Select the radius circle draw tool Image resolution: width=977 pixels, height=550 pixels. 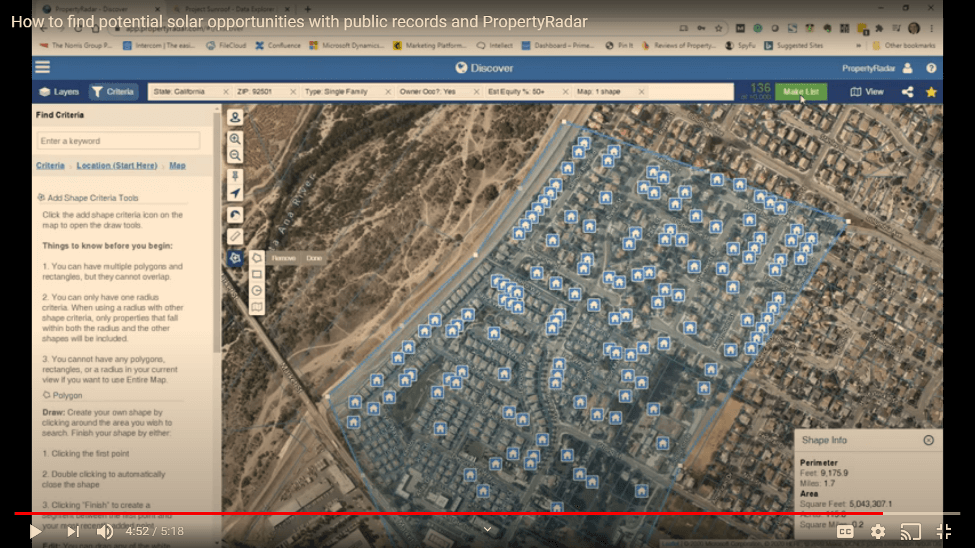pos(257,290)
